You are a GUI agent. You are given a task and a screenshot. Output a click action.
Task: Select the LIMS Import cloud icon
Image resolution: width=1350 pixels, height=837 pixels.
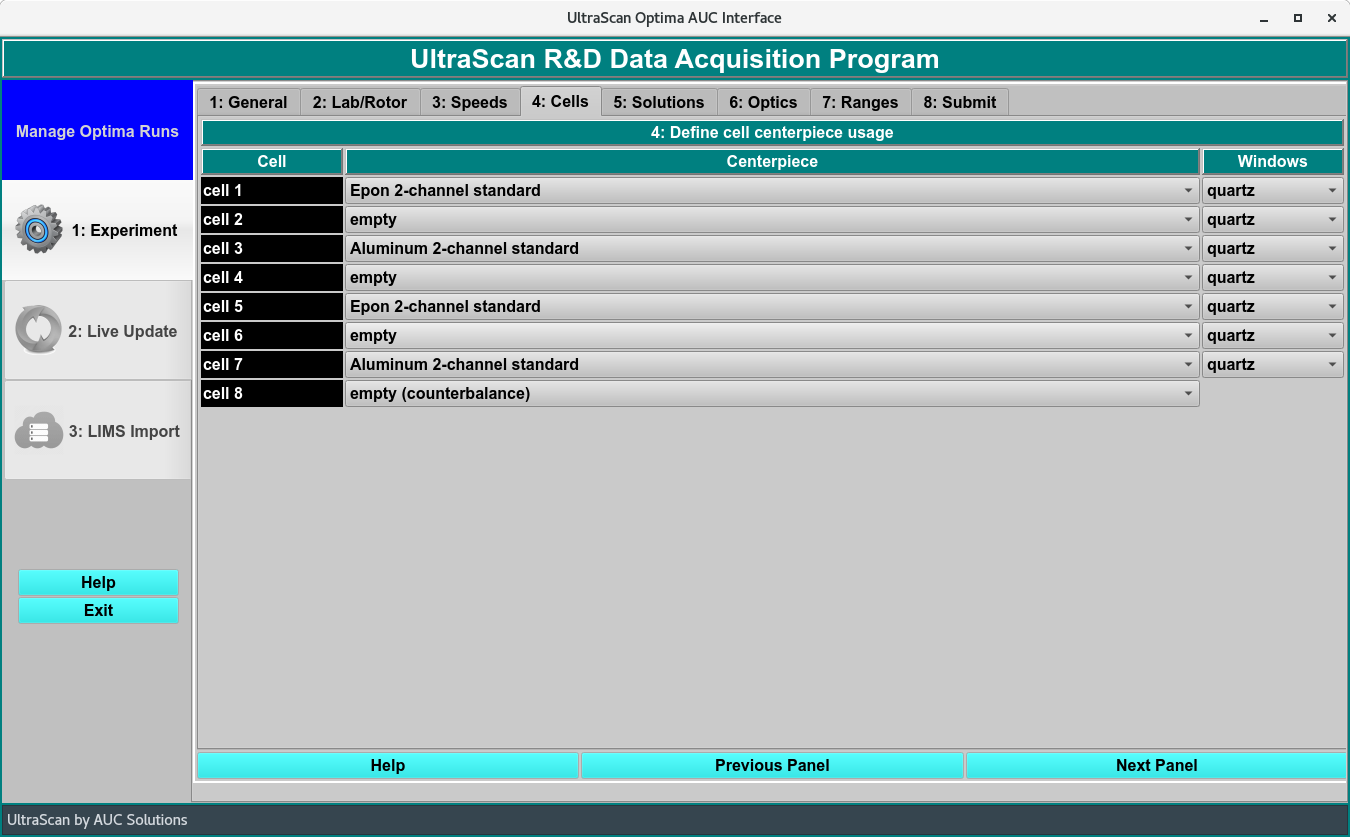[x=38, y=431]
